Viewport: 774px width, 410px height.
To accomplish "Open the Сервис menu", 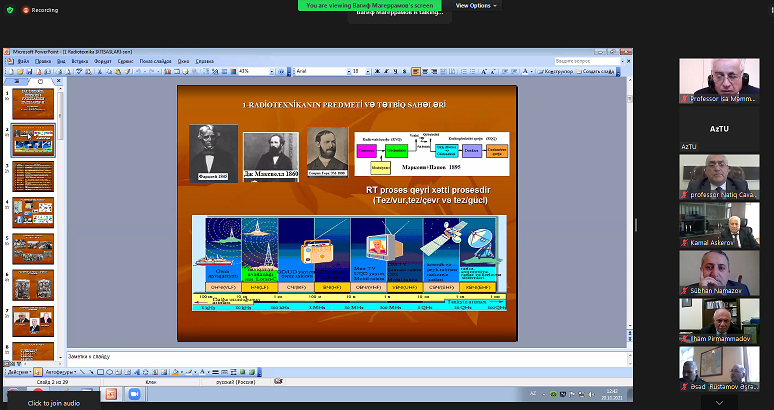I will coord(125,62).
